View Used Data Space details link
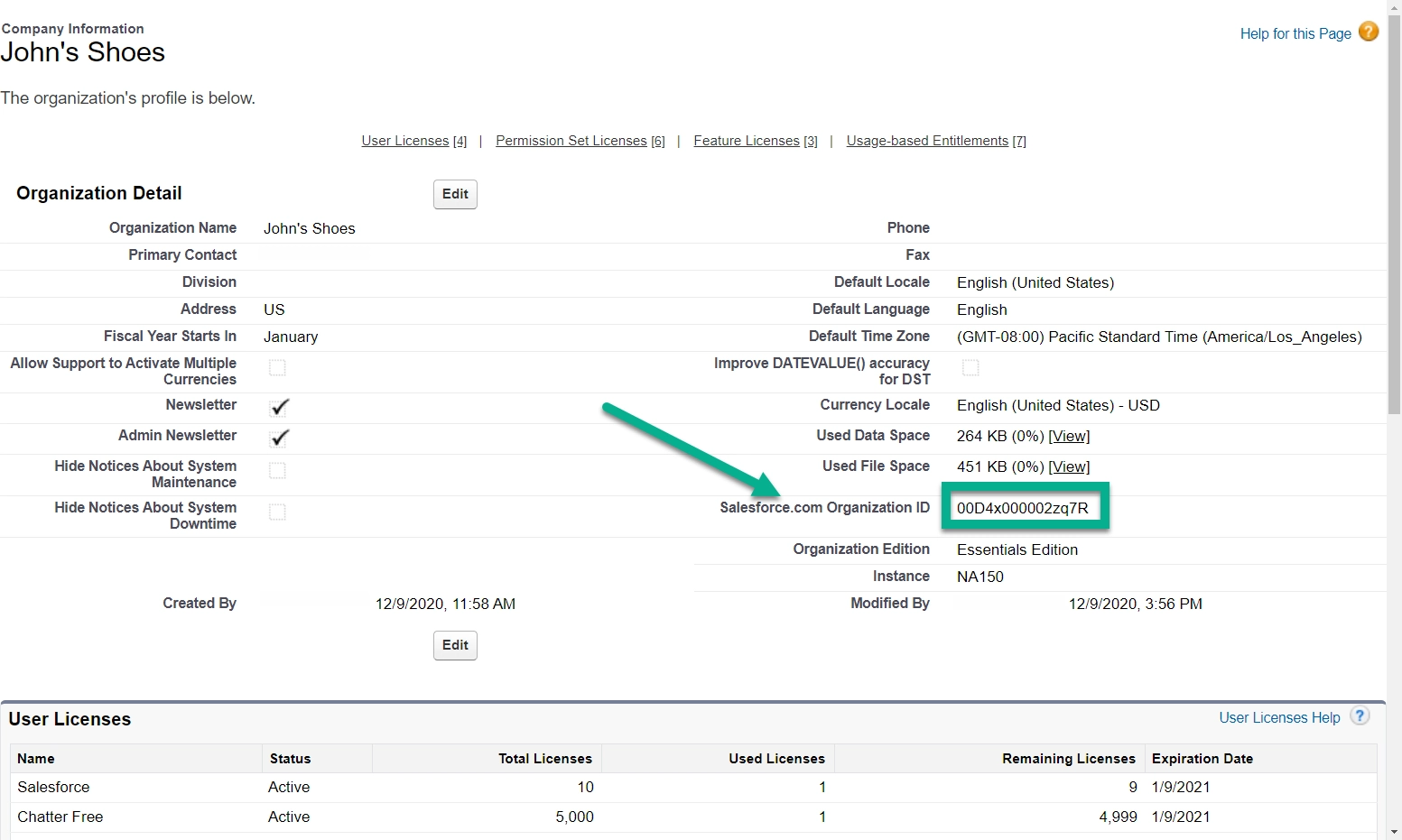Viewport: 1402px width, 840px height. point(1069,436)
